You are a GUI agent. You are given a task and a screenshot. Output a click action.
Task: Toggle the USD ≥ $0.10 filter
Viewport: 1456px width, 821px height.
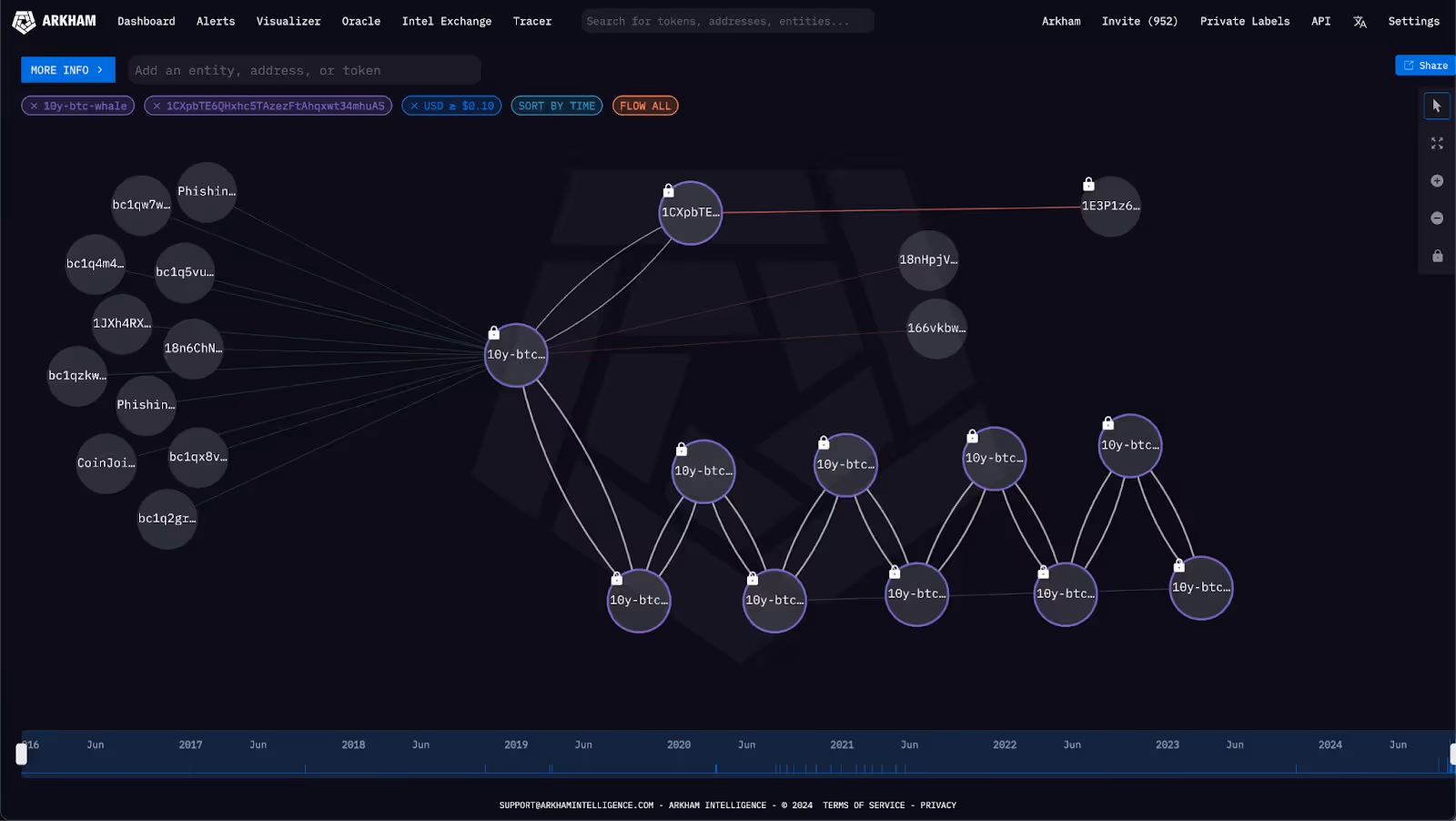pos(451,106)
